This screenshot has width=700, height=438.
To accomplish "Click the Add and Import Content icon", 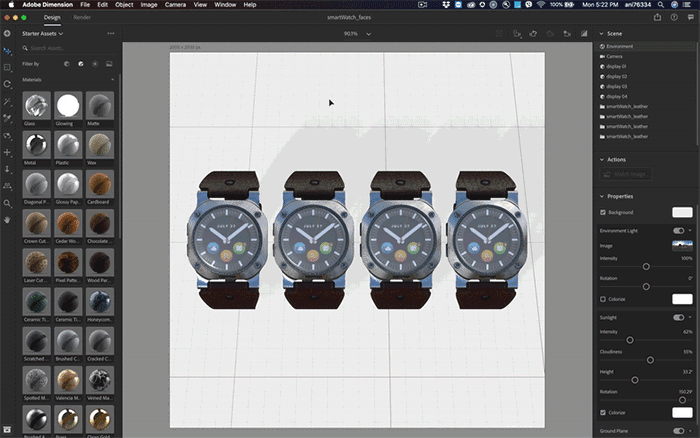I will (x=7, y=33).
